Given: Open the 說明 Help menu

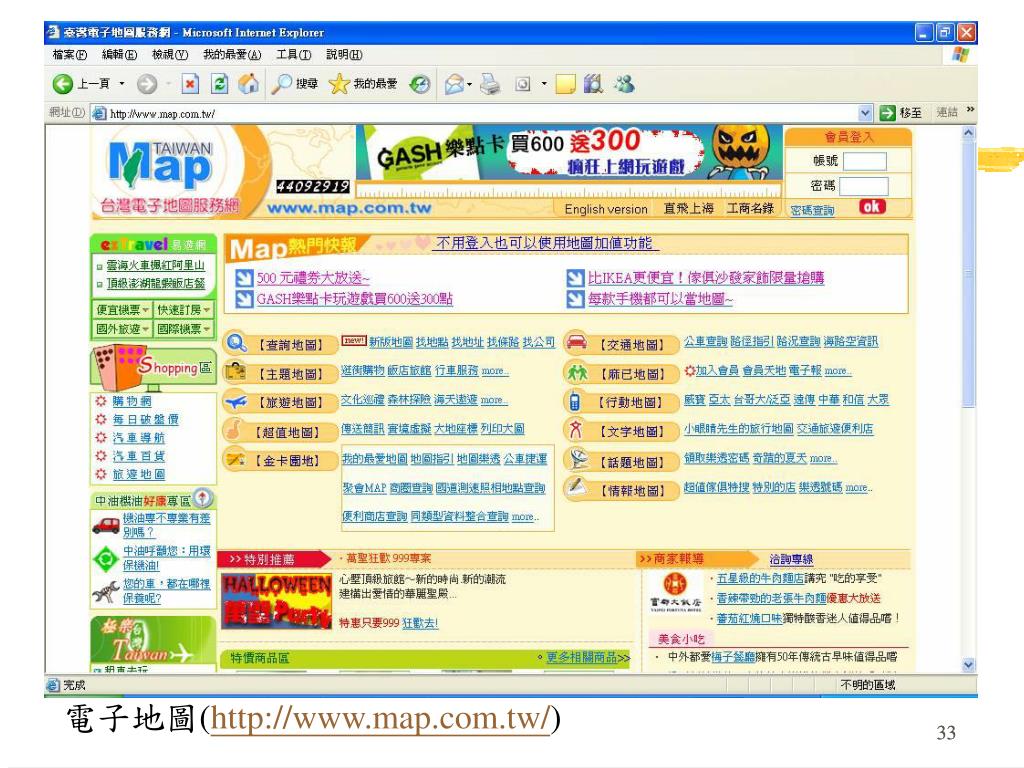Looking at the screenshot, I should [344, 55].
